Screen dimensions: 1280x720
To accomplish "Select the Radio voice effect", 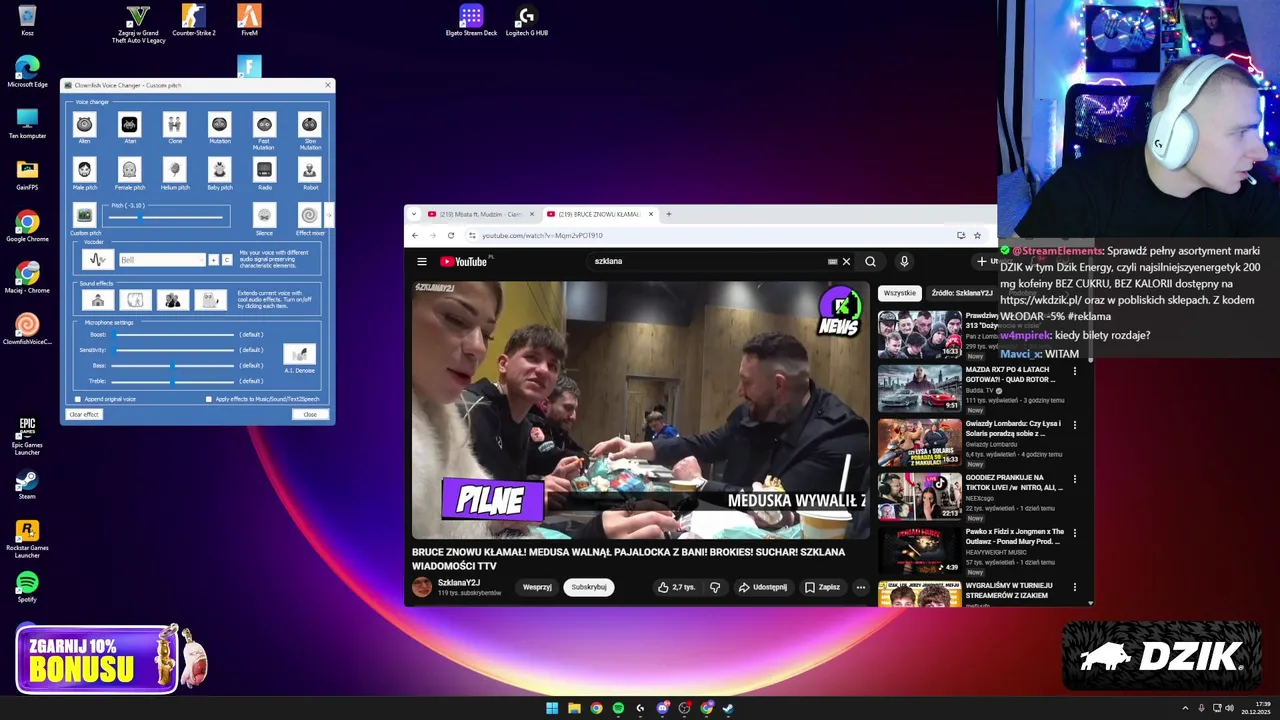I will 264,169.
